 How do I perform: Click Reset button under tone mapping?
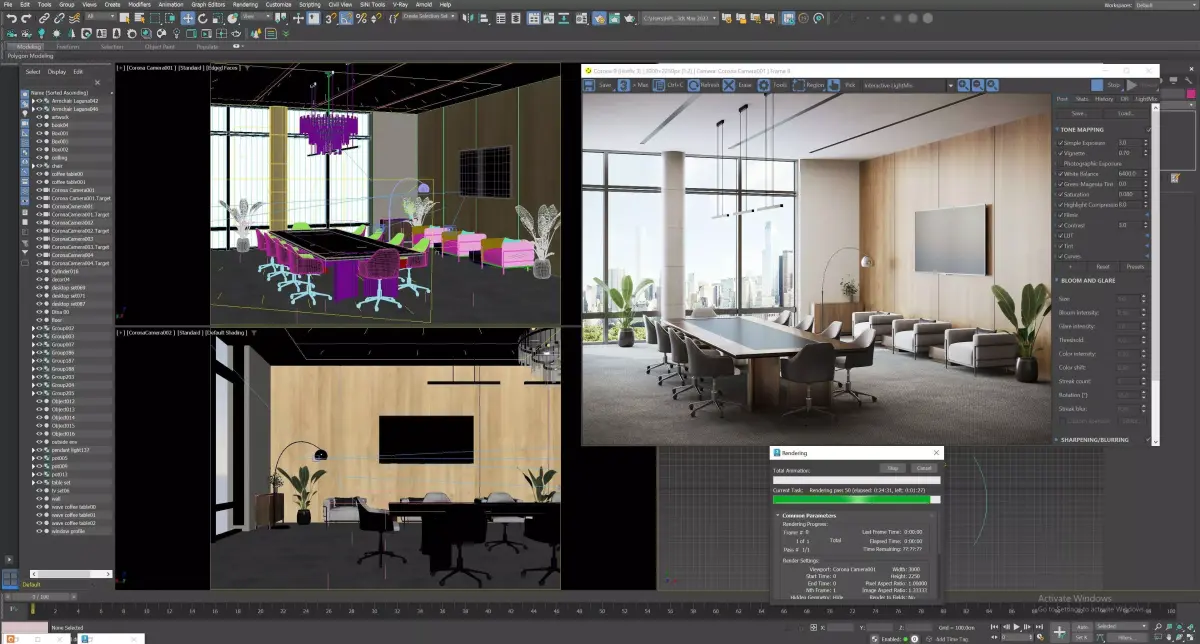point(1103,266)
